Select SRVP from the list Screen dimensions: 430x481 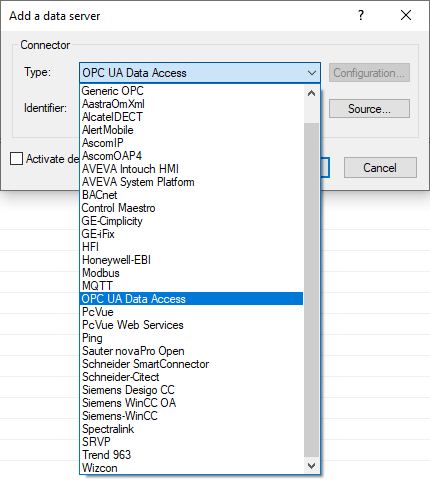pyautogui.click(x=192, y=442)
